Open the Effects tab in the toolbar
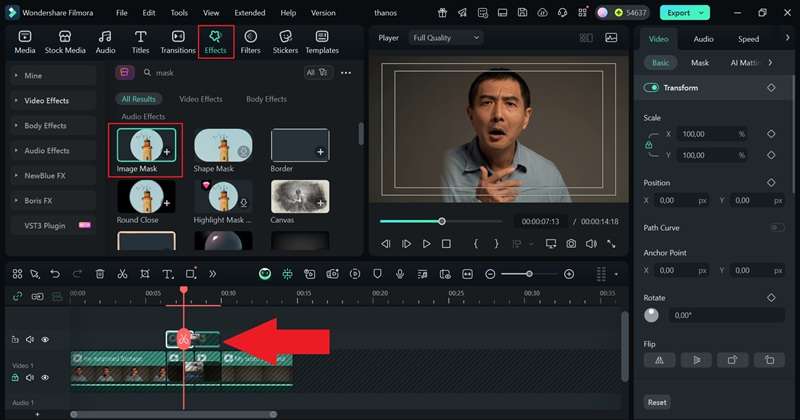Screen dimensions: 800x420 [x=215, y=42]
